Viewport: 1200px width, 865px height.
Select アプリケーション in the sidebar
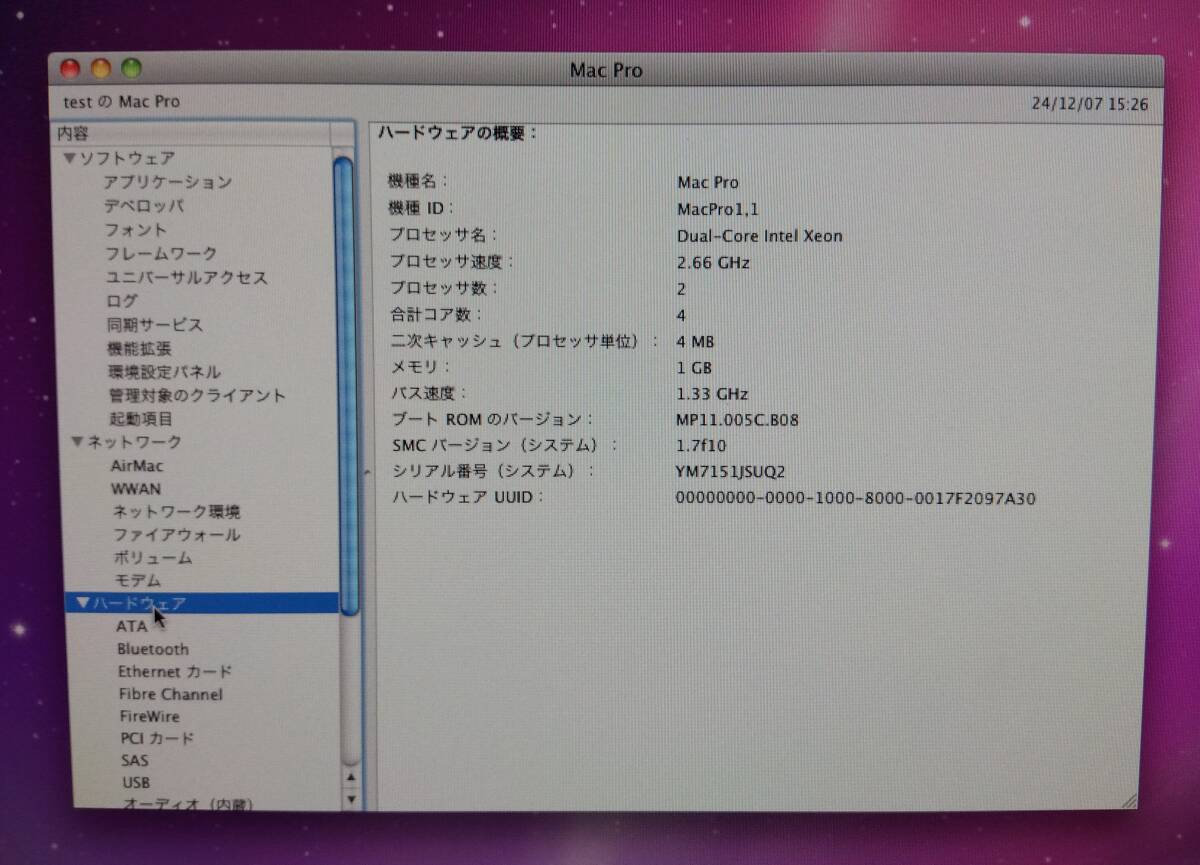point(167,182)
